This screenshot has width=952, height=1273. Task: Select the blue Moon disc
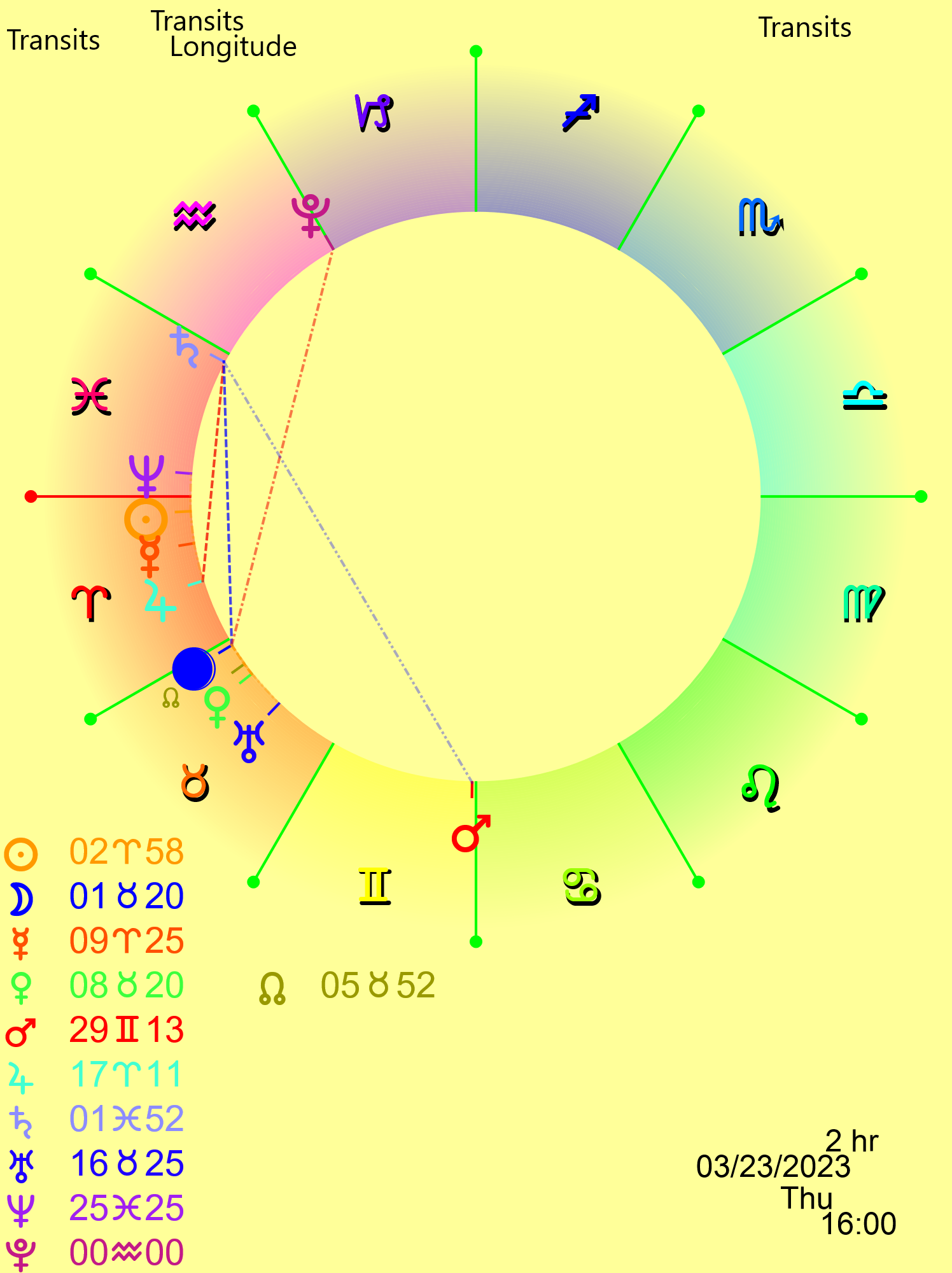click(x=193, y=669)
